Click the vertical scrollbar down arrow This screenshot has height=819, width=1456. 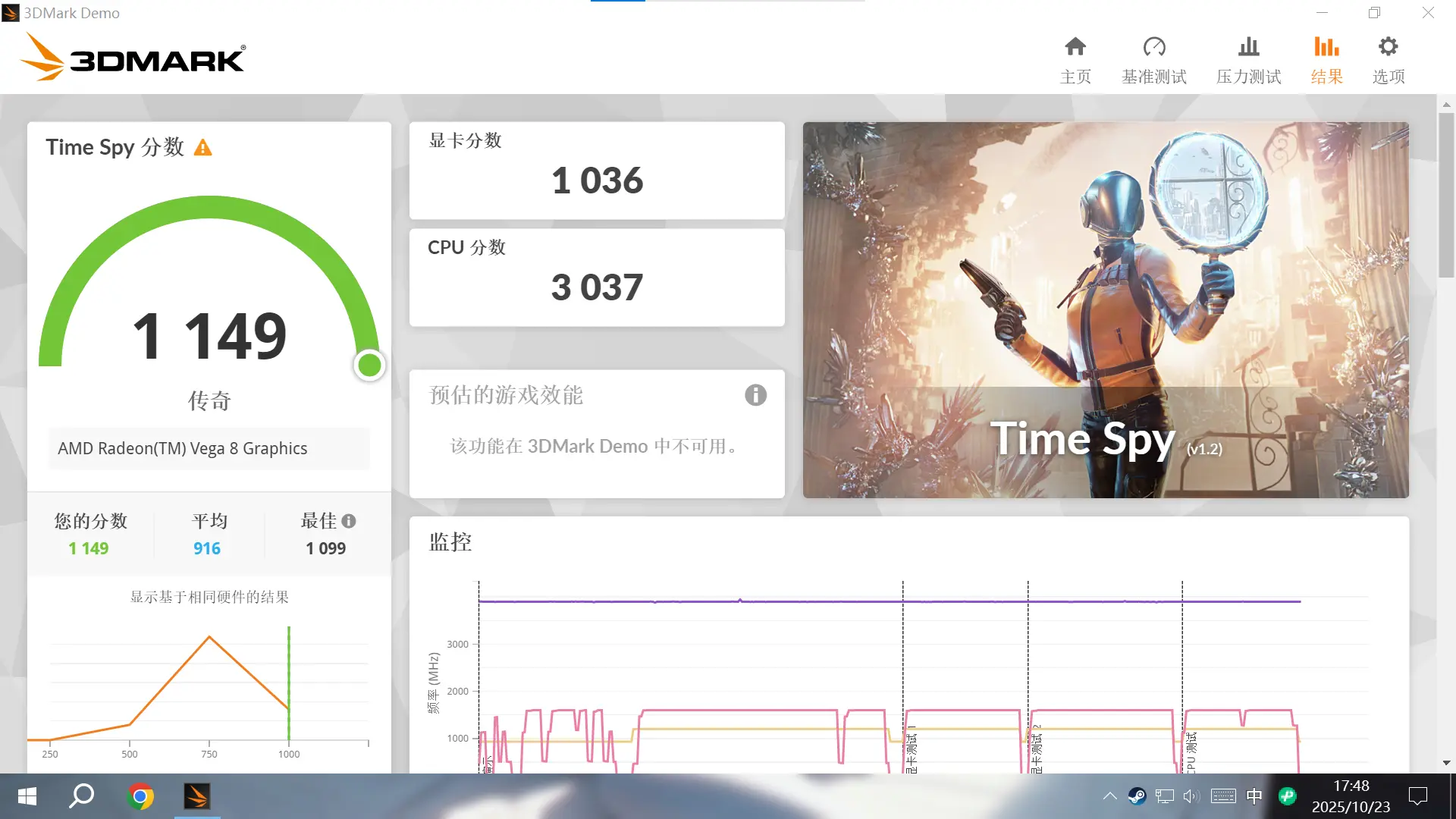click(x=1446, y=763)
